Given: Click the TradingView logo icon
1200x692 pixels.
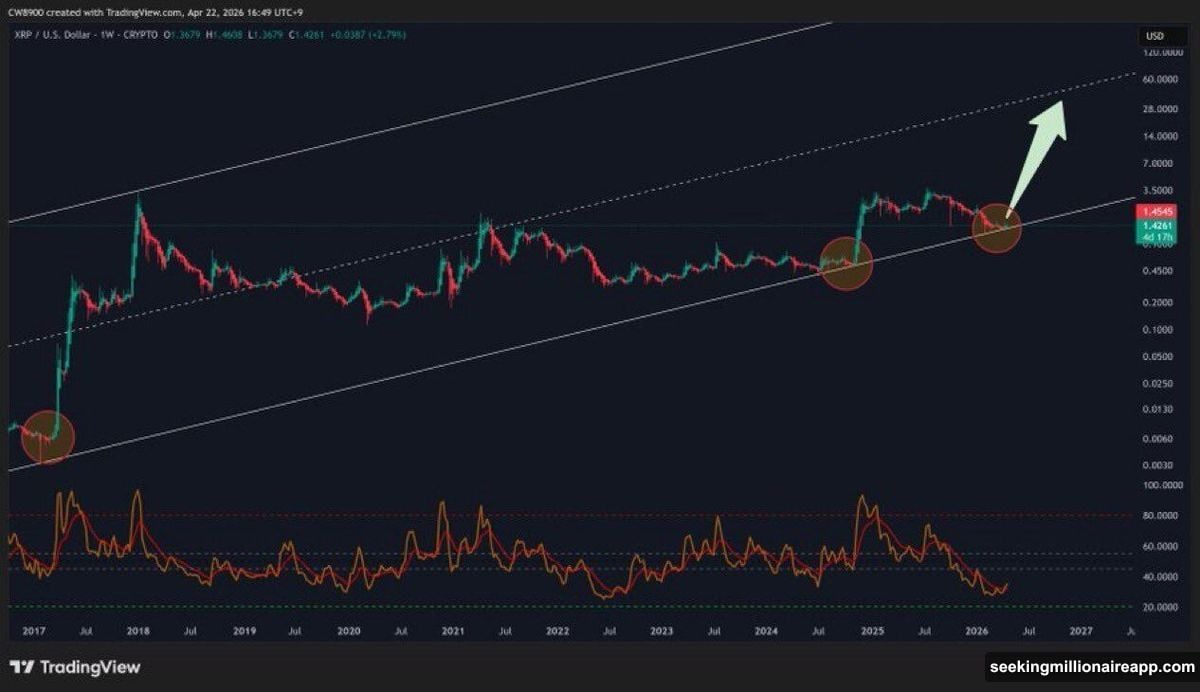Looking at the screenshot, I should [22, 666].
